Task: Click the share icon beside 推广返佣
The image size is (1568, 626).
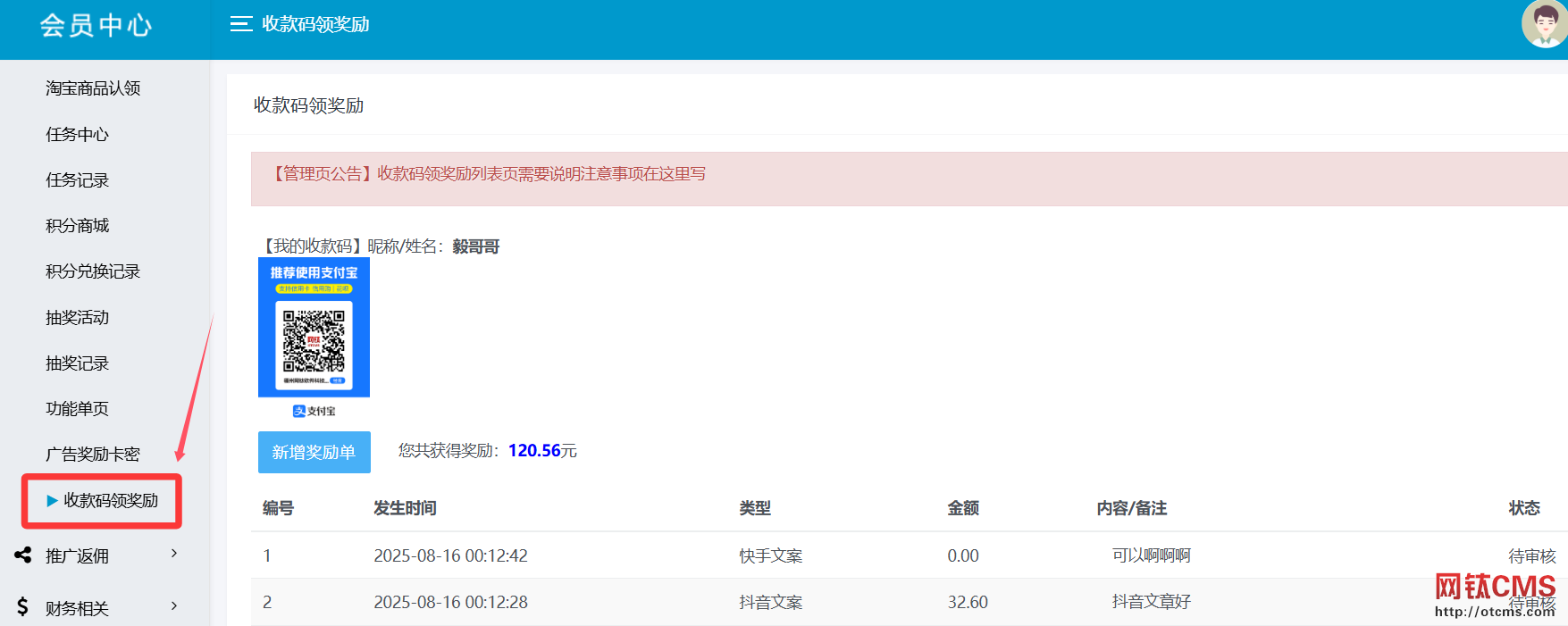Action: click(x=23, y=555)
